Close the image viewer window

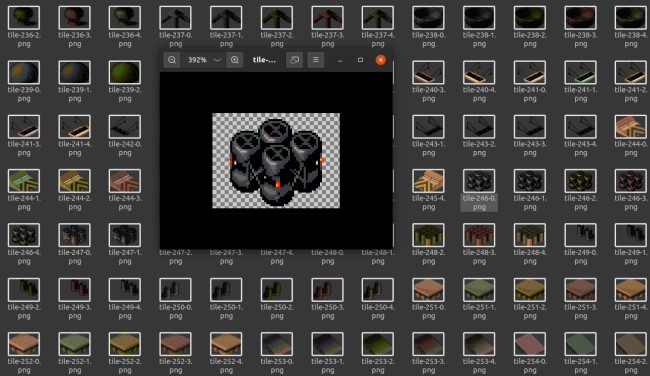[x=381, y=60]
